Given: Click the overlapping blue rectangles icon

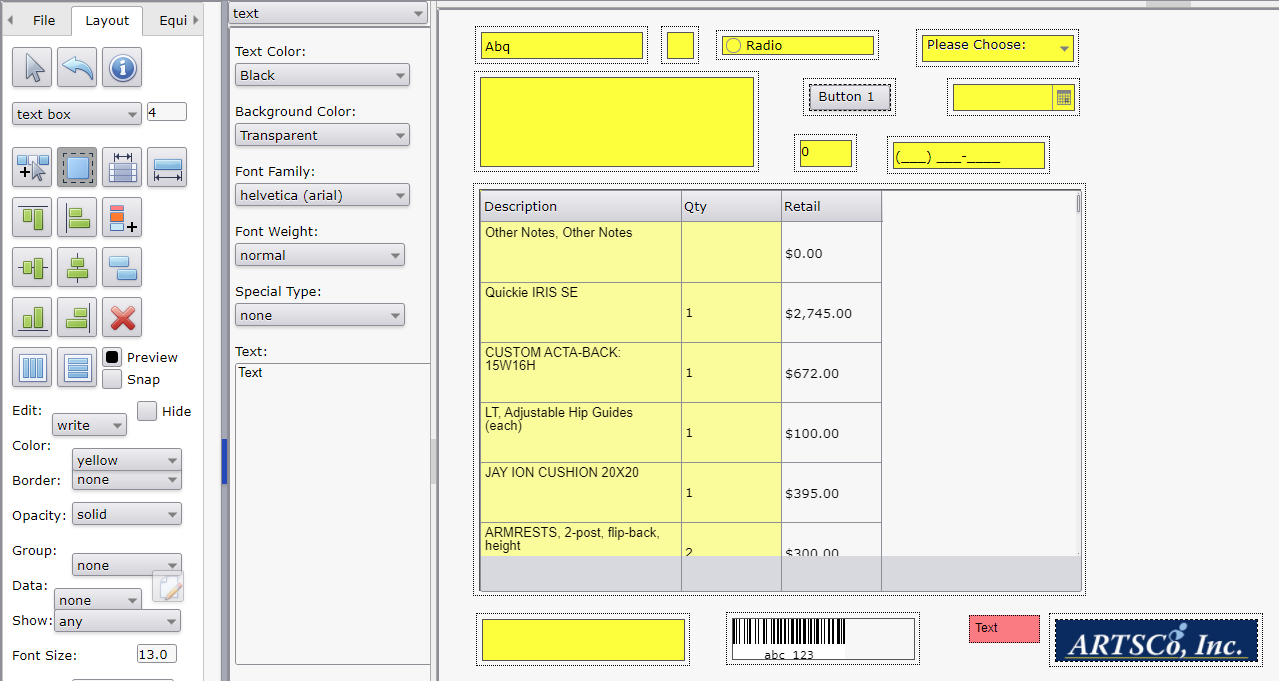Looking at the screenshot, I should 122,267.
